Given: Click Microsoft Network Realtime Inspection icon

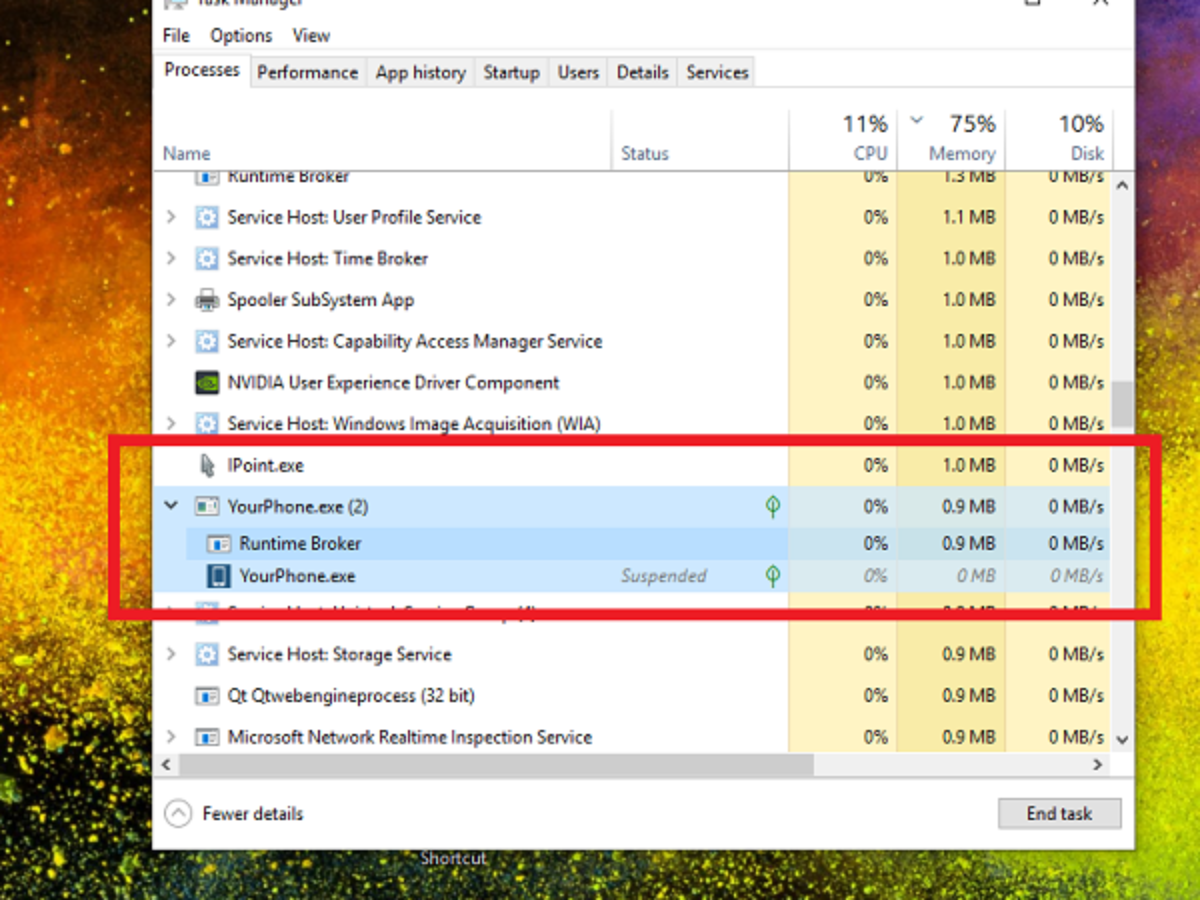Looking at the screenshot, I should pyautogui.click(x=206, y=737).
